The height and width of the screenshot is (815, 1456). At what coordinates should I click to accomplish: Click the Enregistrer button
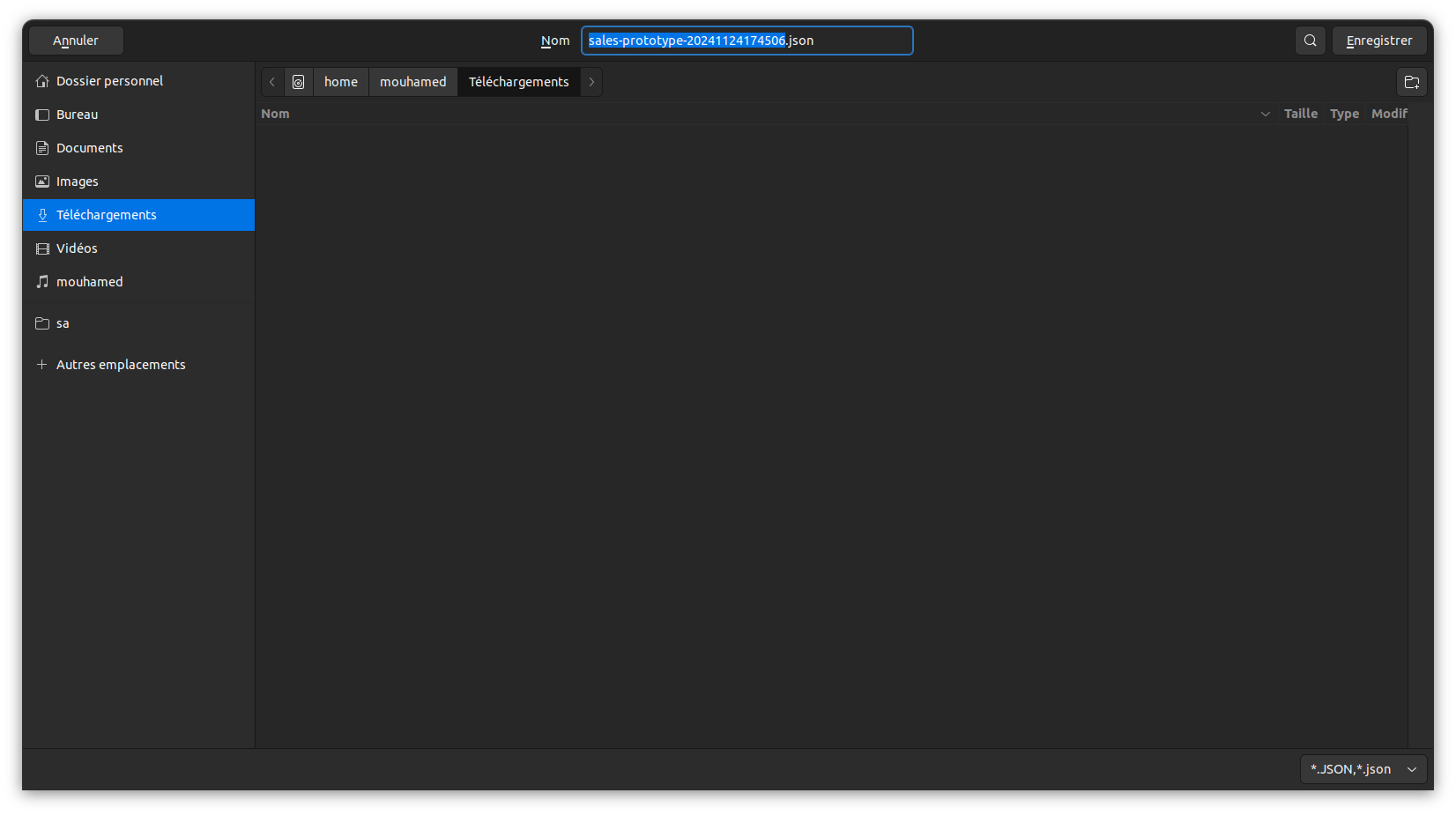(x=1378, y=41)
